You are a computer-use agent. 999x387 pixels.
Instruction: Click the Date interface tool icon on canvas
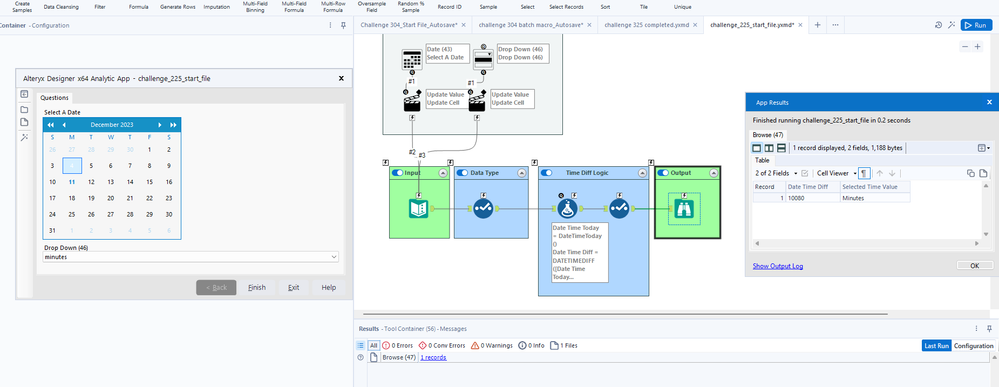(x=412, y=59)
